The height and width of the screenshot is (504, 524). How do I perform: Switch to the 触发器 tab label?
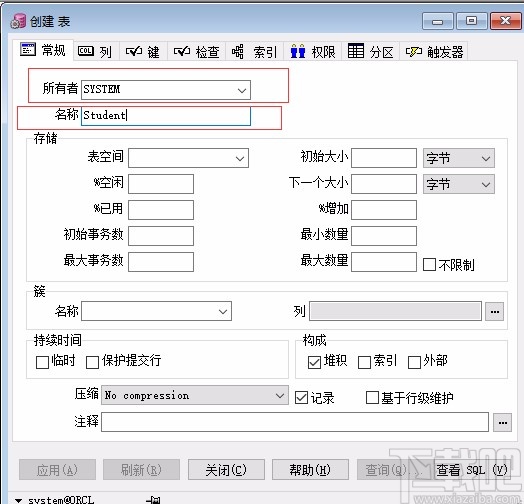[x=445, y=52]
